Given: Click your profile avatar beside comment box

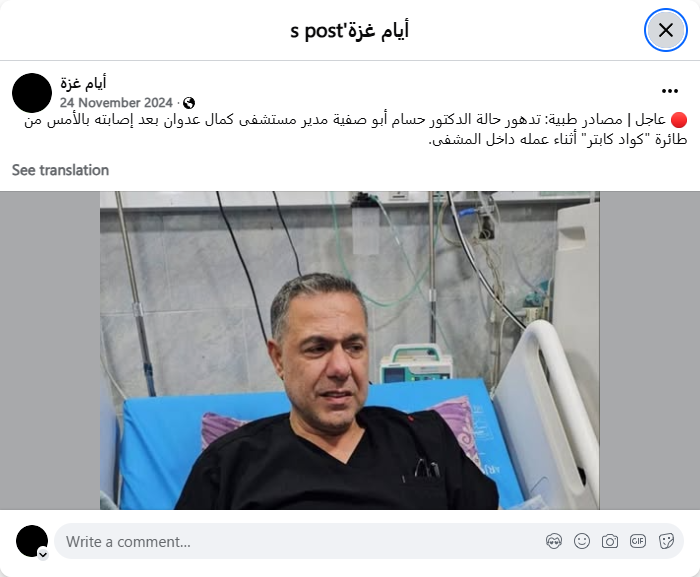Looking at the screenshot, I should 32,541.
